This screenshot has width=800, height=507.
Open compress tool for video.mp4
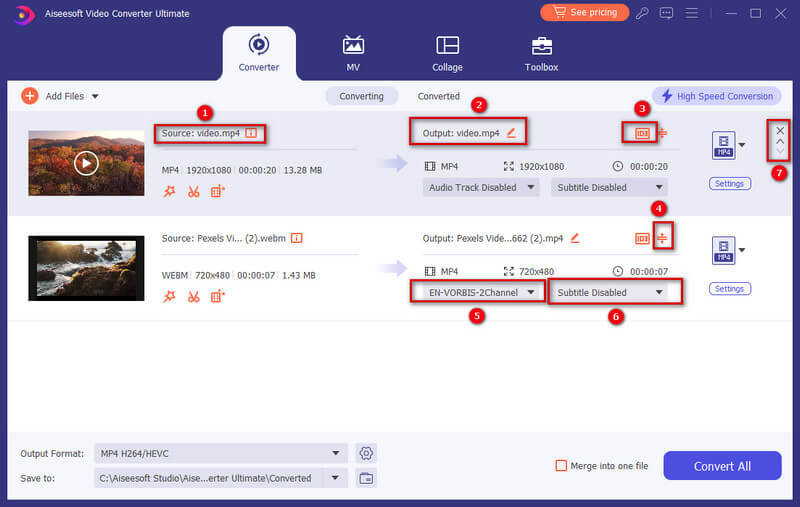(662, 133)
